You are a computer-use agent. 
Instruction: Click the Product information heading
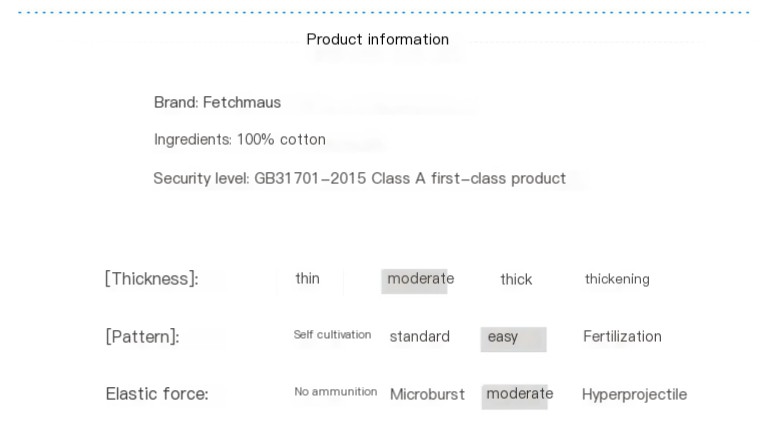point(377,40)
